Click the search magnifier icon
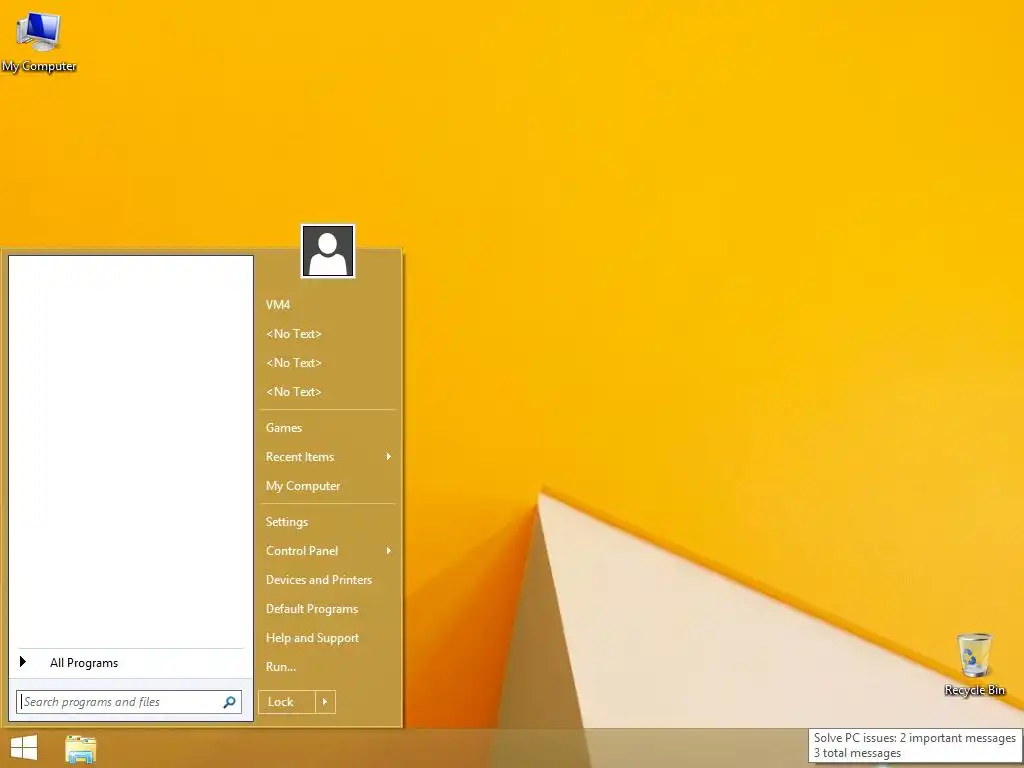Viewport: 1024px width, 768px height. point(229,702)
